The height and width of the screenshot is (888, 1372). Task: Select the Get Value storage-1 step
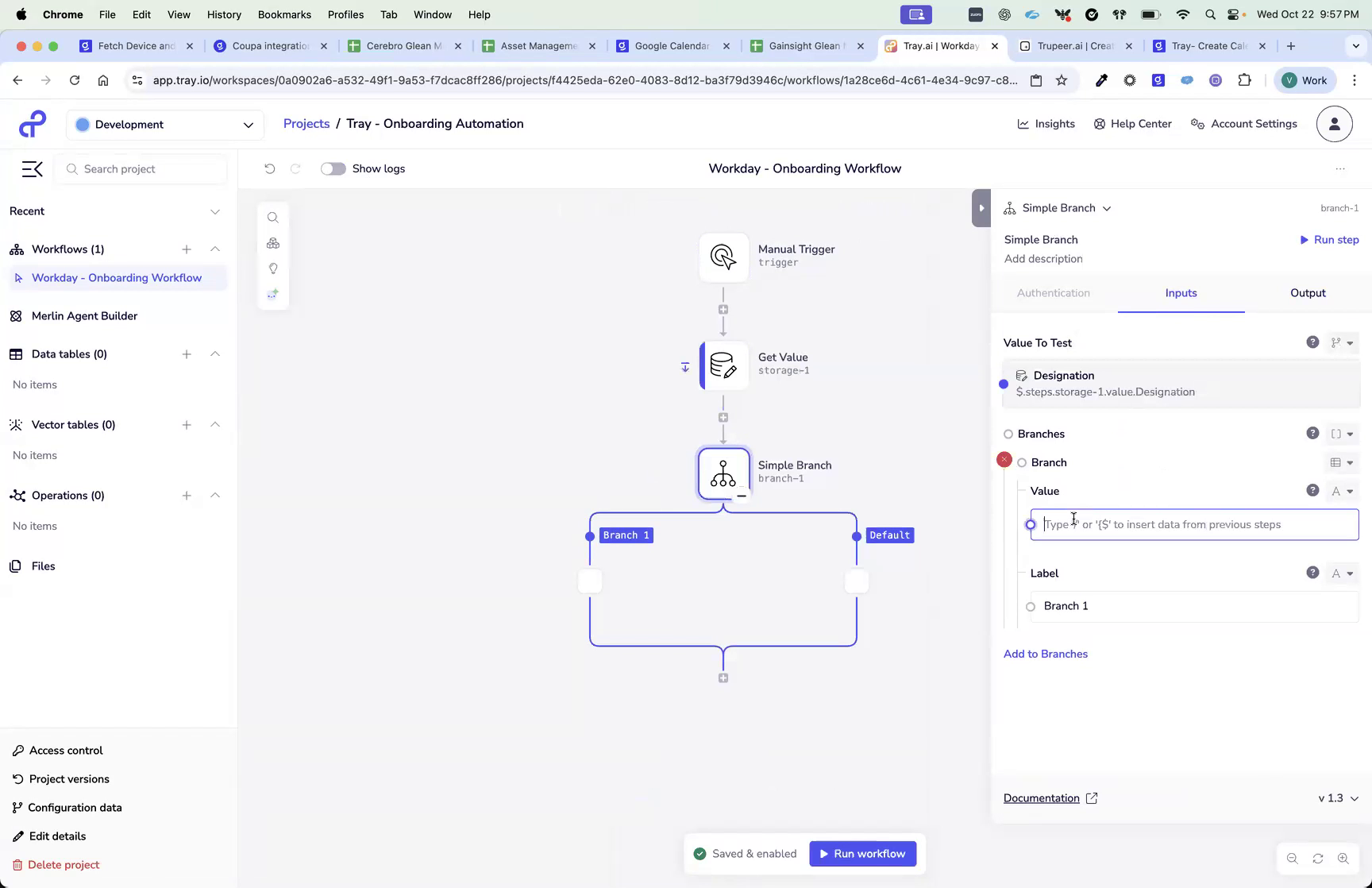724,365
